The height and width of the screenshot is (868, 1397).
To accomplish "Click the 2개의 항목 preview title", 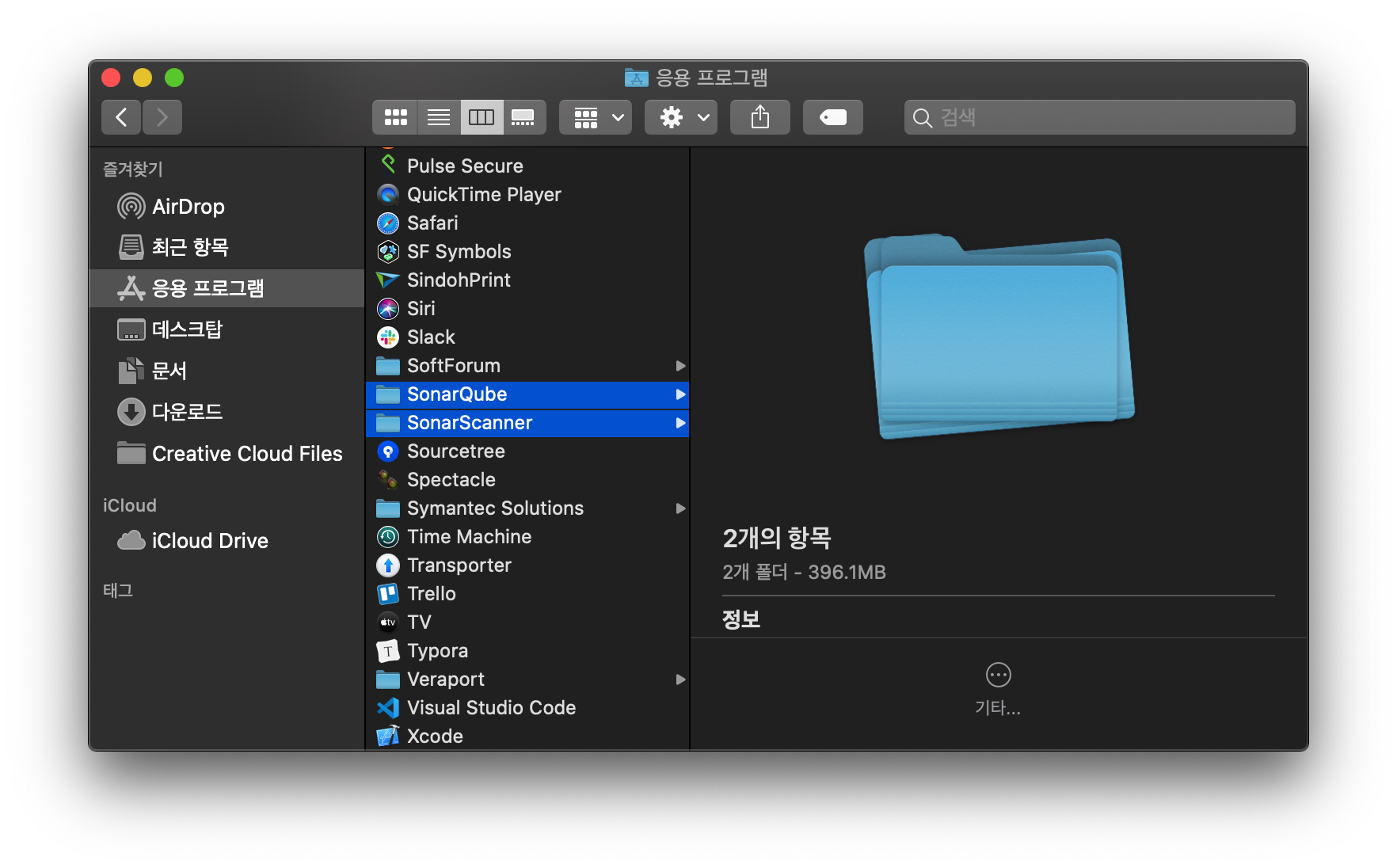I will 777,538.
